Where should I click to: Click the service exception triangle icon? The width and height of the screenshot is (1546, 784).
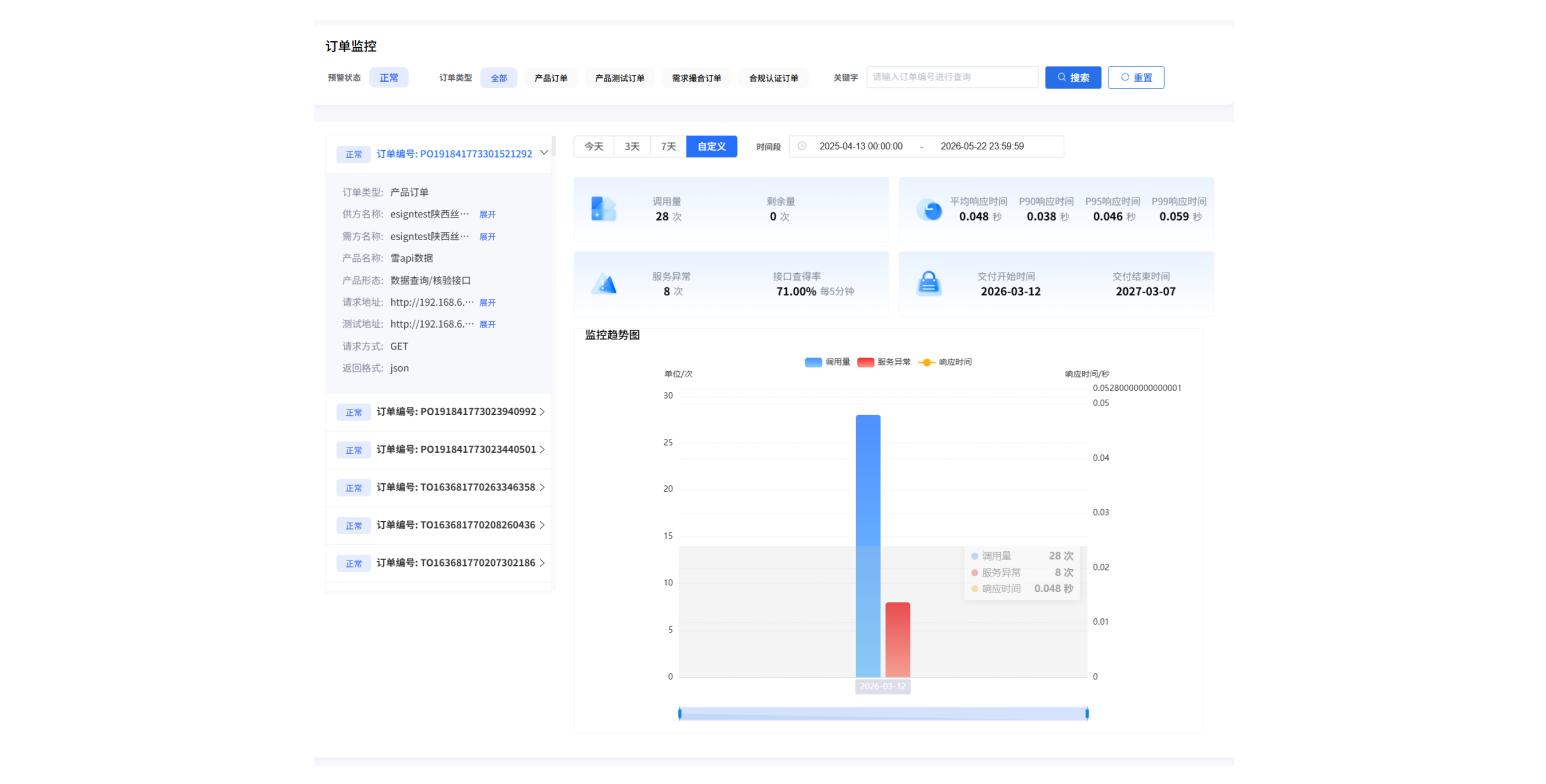tap(604, 284)
